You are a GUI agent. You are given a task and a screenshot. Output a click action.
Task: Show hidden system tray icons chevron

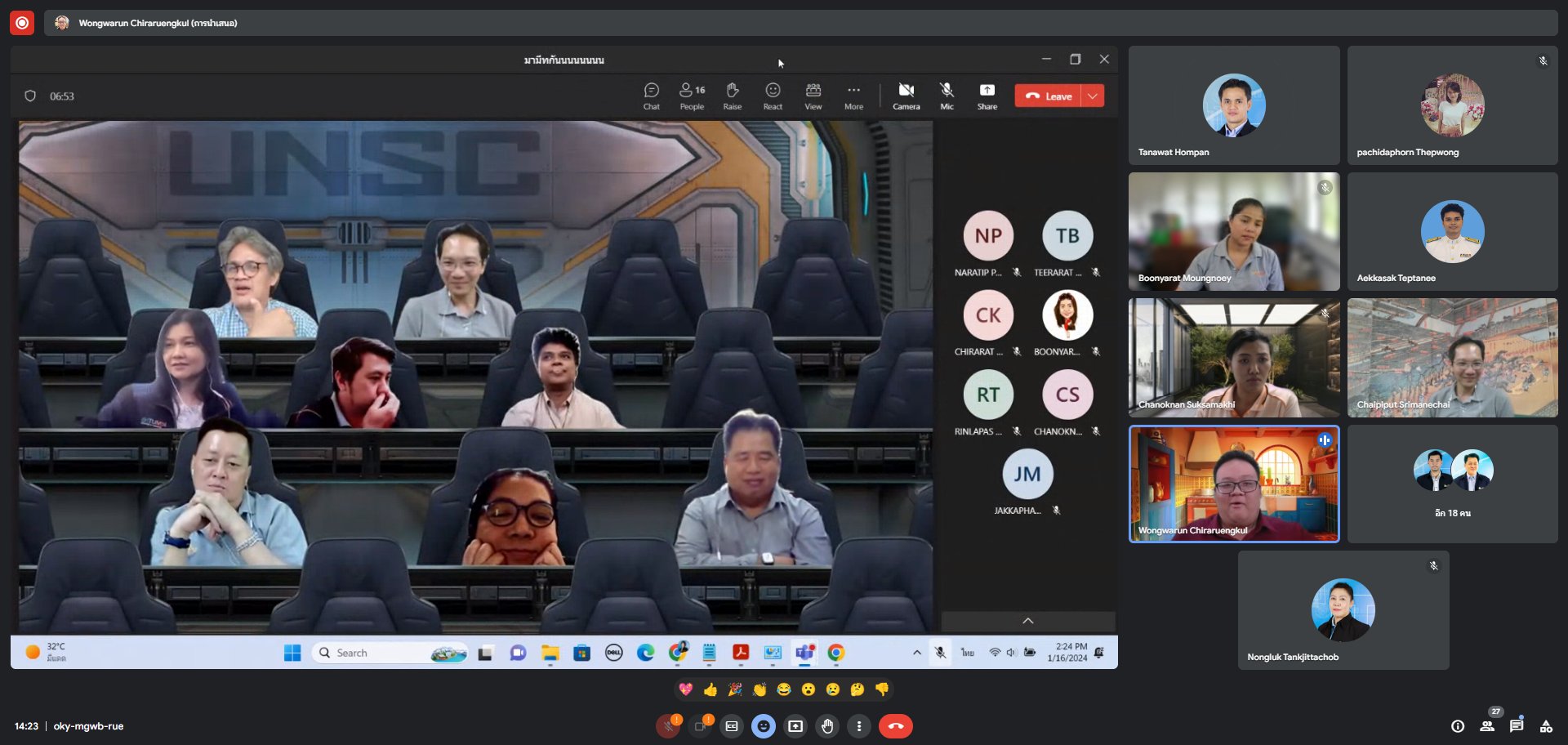(x=917, y=653)
